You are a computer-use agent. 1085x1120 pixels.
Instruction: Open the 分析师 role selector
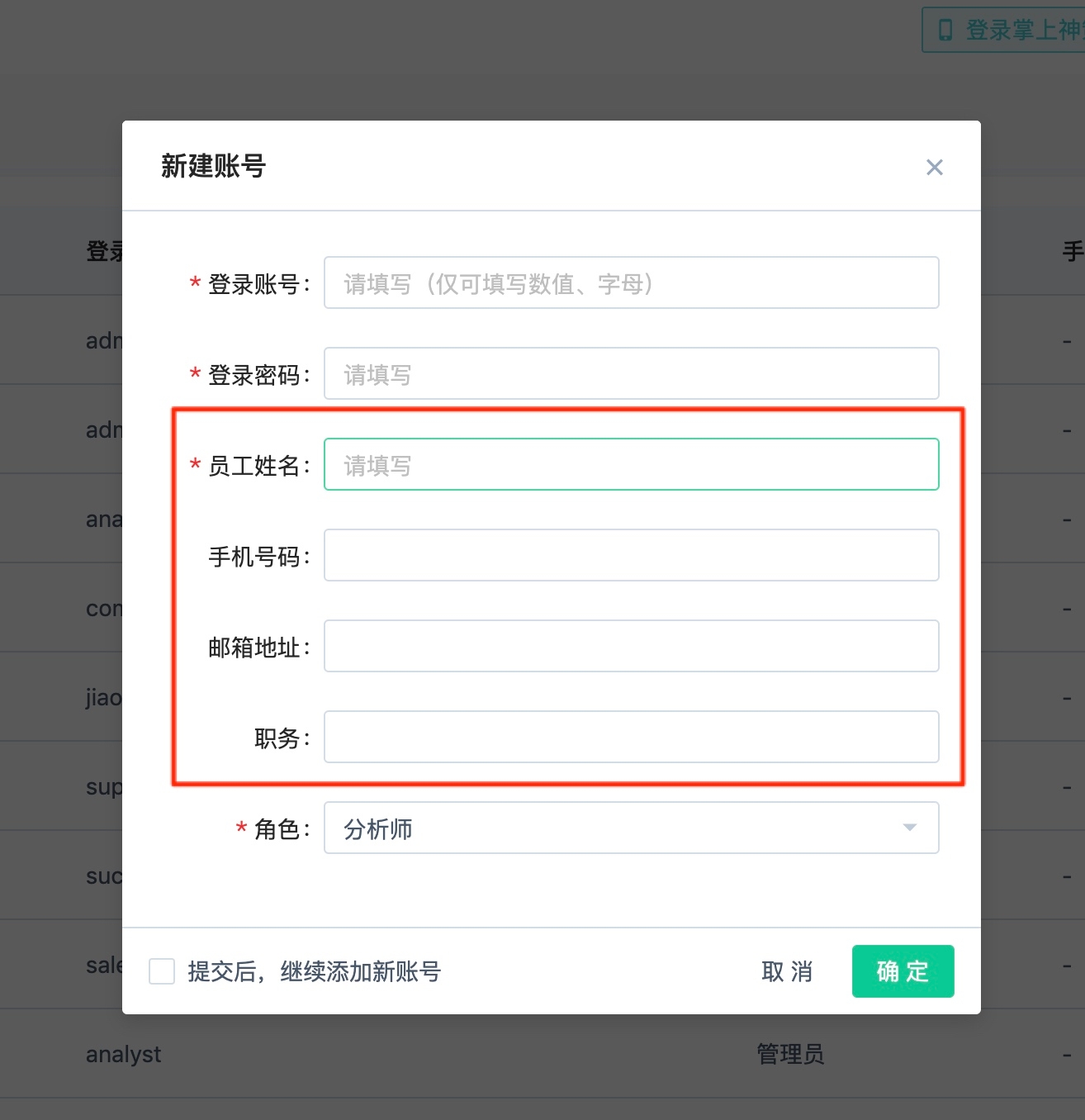click(x=630, y=828)
